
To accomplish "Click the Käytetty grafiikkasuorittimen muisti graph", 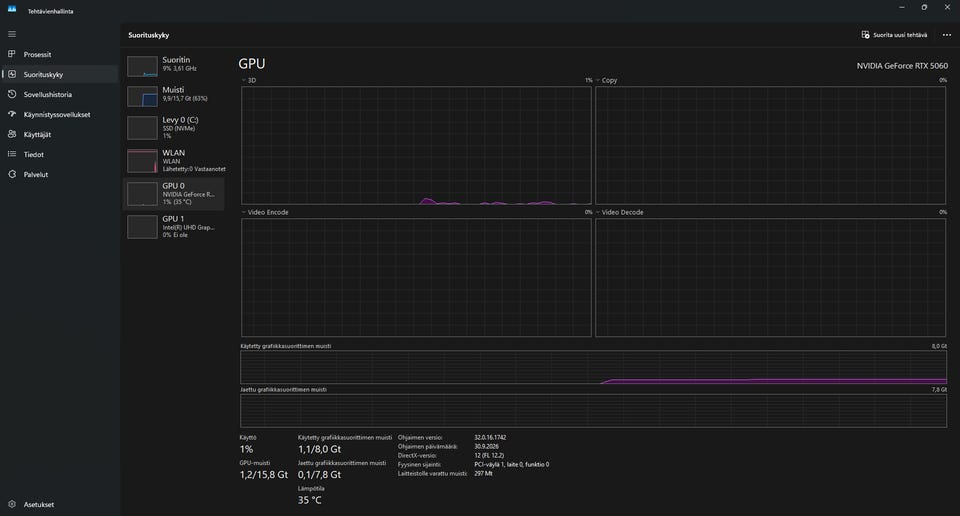I will [x=593, y=367].
